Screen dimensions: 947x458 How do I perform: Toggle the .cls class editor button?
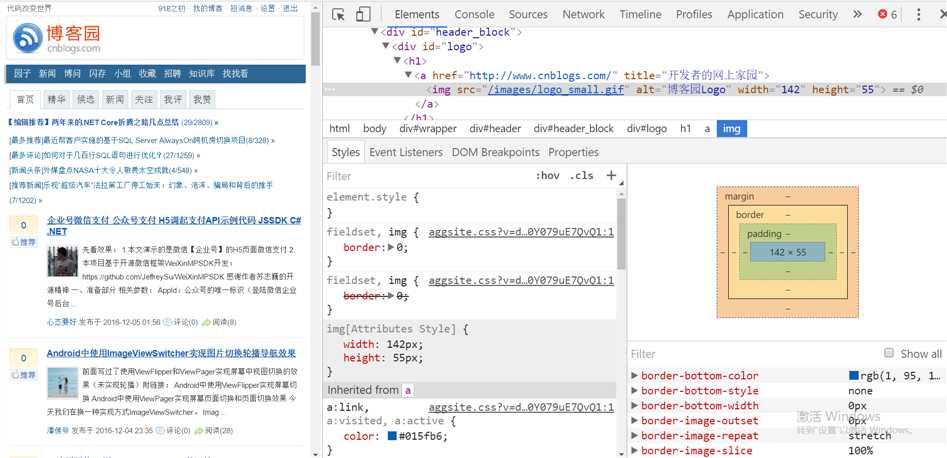(581, 176)
